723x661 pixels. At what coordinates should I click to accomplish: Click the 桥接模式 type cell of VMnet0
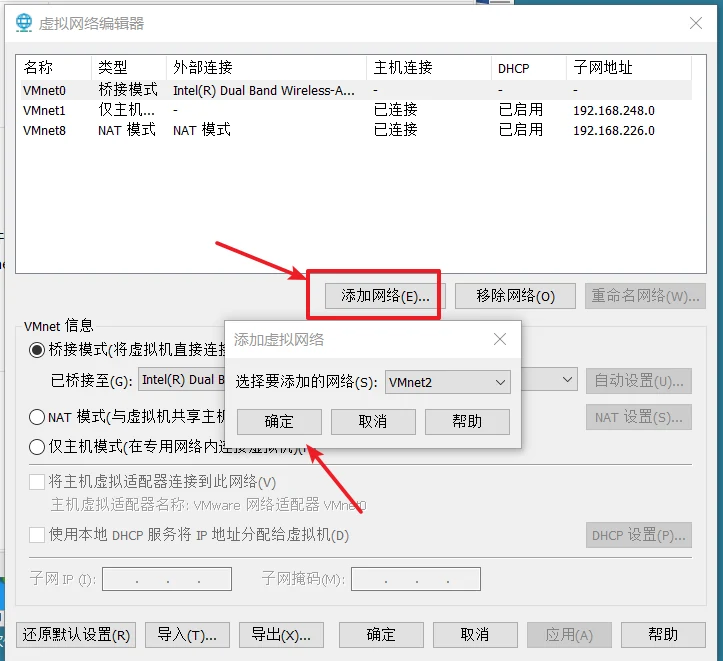[128, 90]
